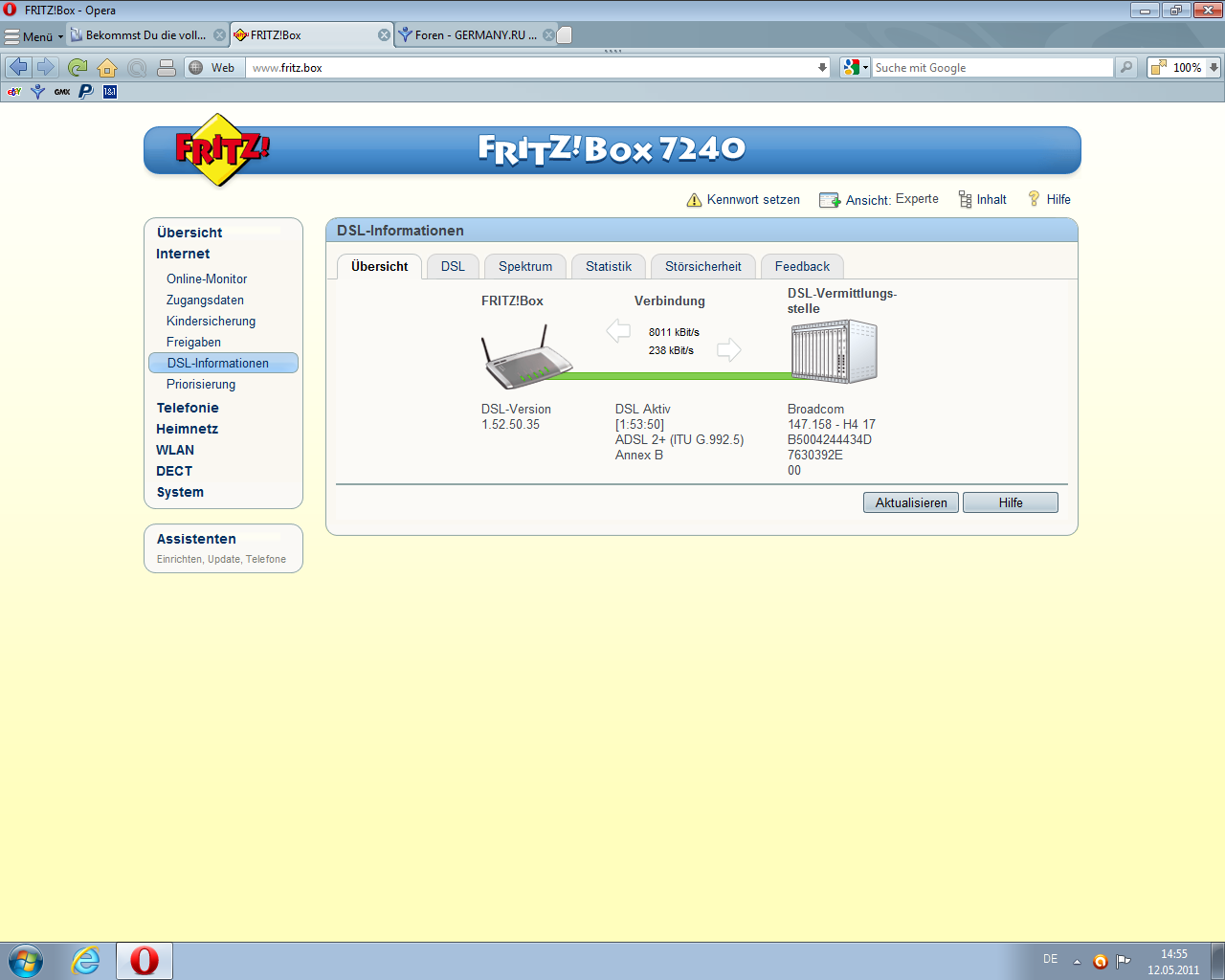Image resolution: width=1225 pixels, height=980 pixels.
Task: Switch to the 'Foren - GERMANY.RU' tab
Action: [476, 35]
